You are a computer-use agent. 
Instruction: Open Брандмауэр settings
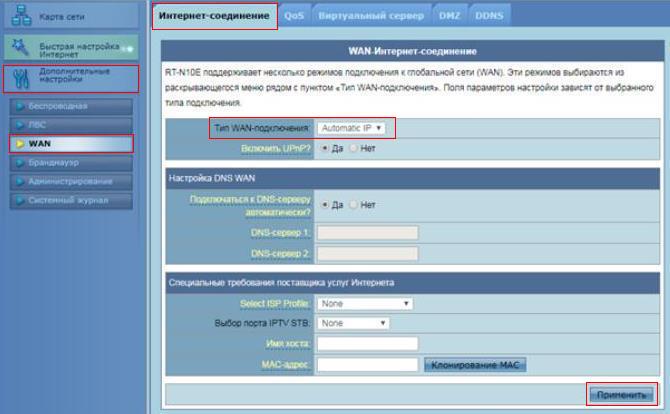click(x=71, y=162)
